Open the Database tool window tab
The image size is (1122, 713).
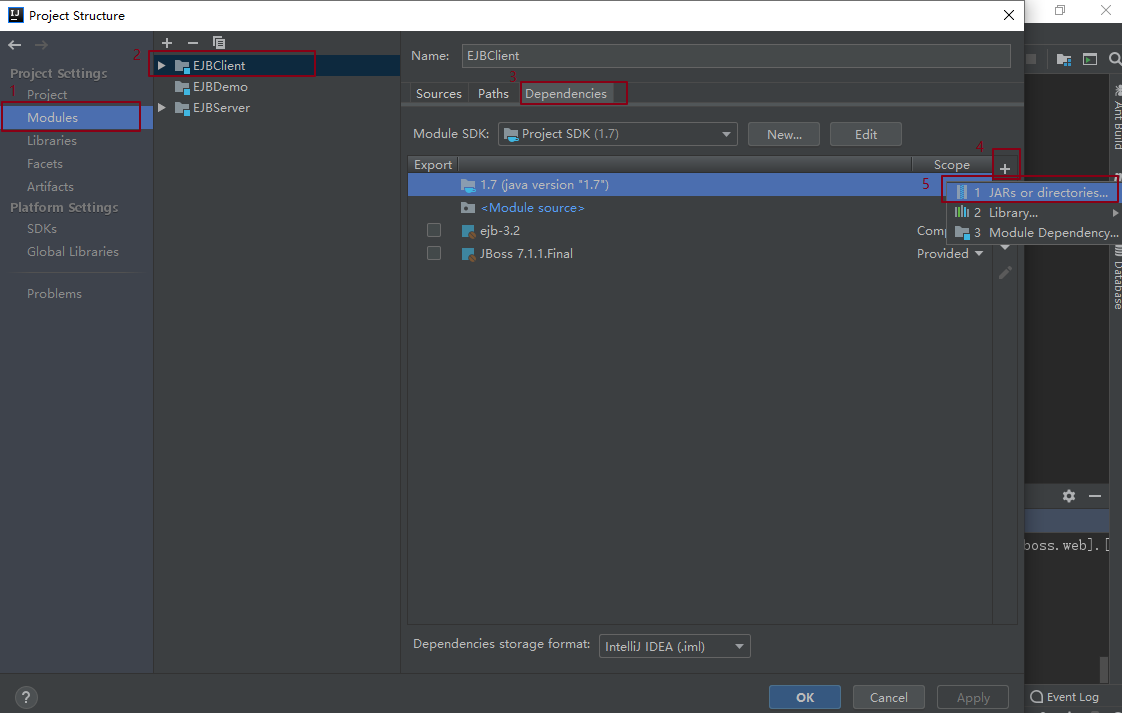click(x=1117, y=278)
